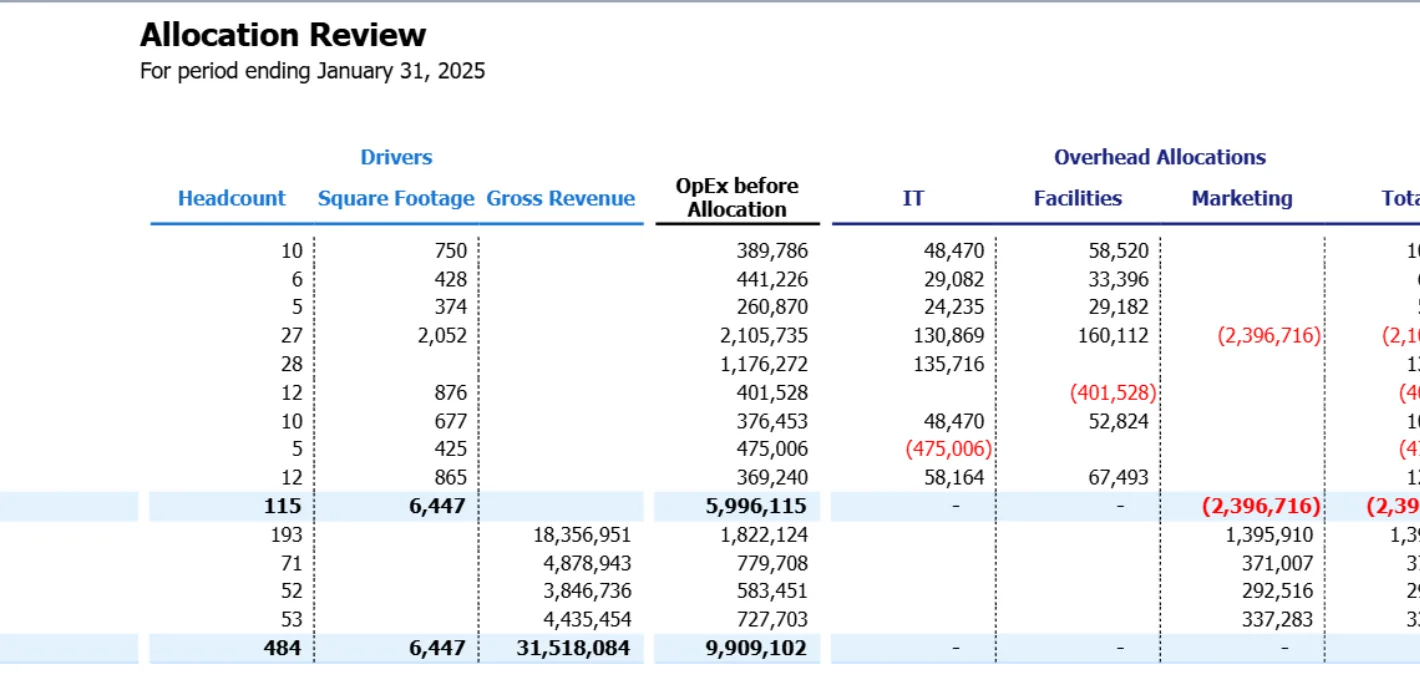Select IT allocation 135,716

949,364
